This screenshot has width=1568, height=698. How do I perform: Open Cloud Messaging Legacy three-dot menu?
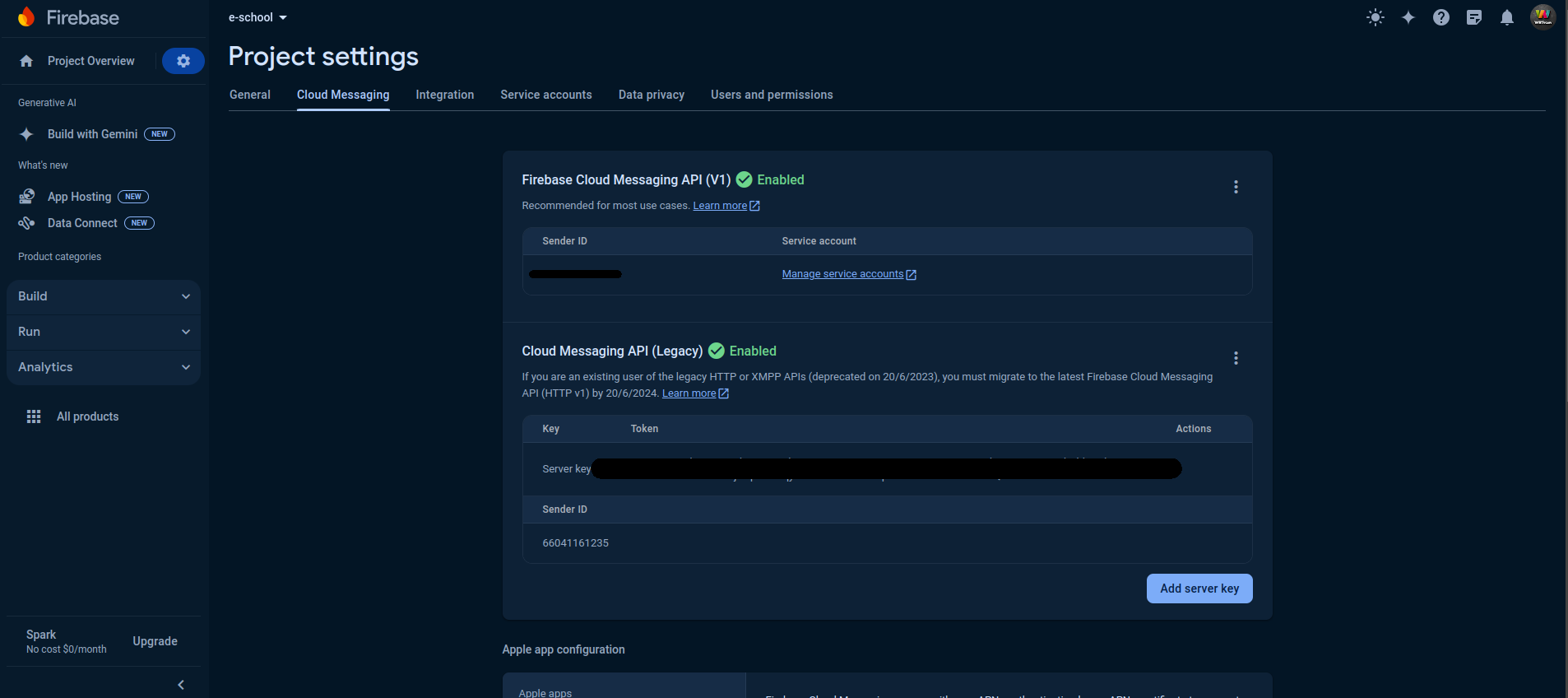[x=1236, y=358]
